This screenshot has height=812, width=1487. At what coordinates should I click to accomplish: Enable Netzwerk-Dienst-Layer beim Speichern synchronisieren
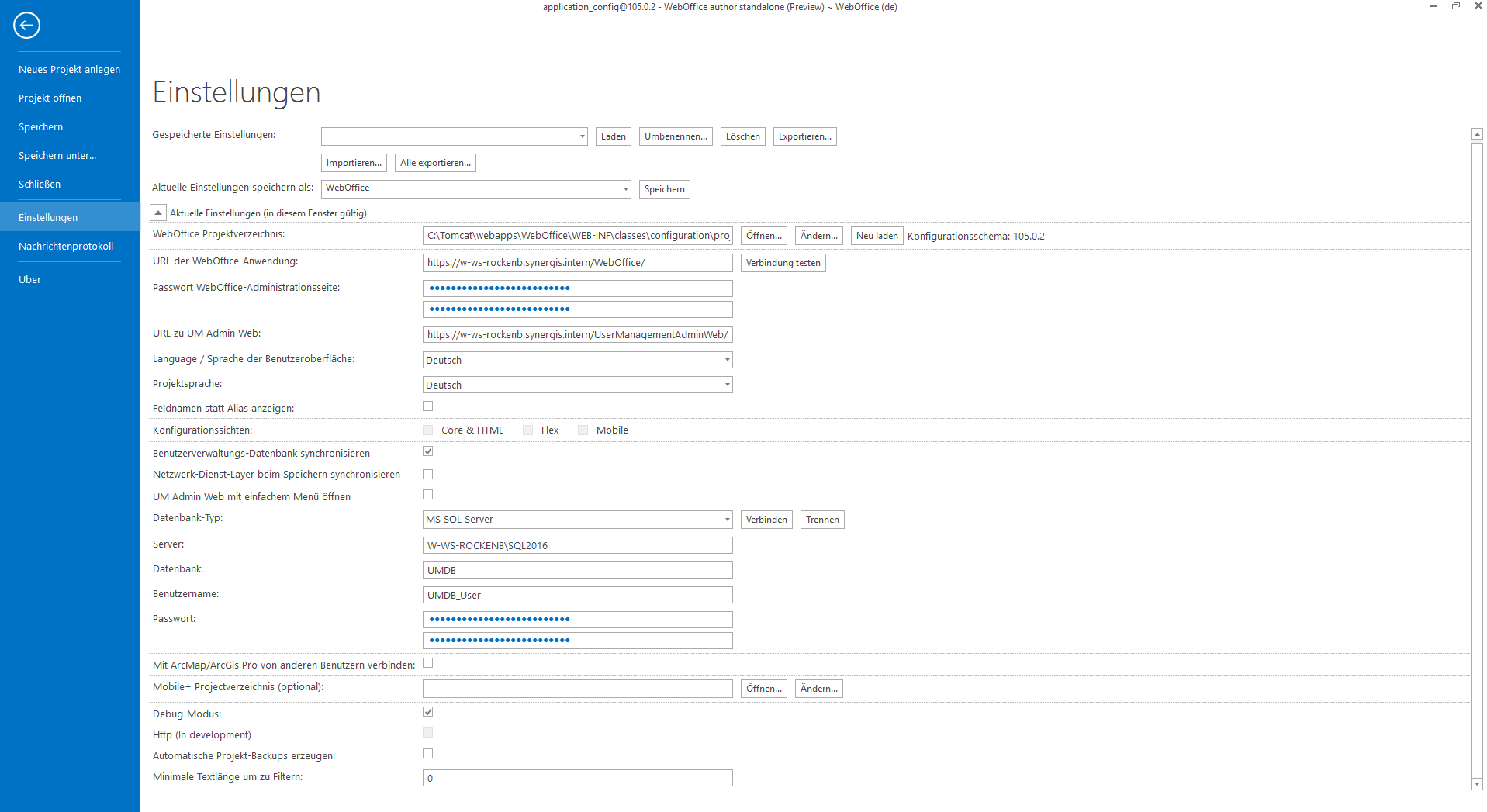pos(427,474)
